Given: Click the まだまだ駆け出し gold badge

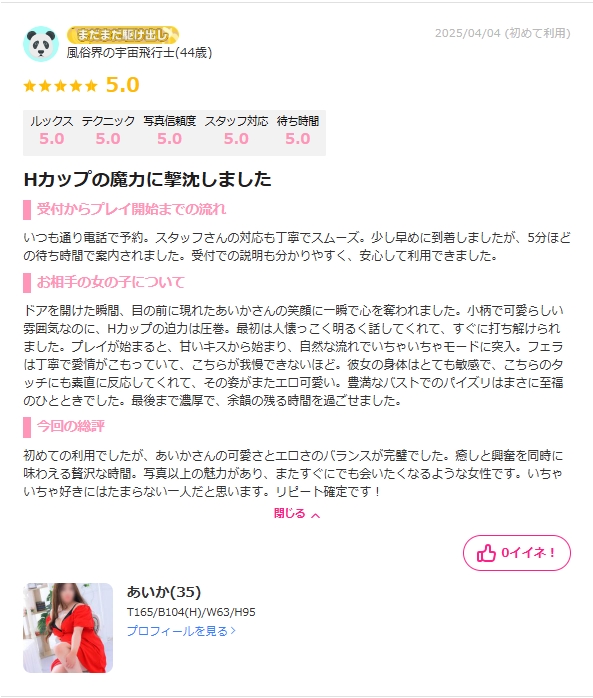Looking at the screenshot, I should click(x=123, y=35).
